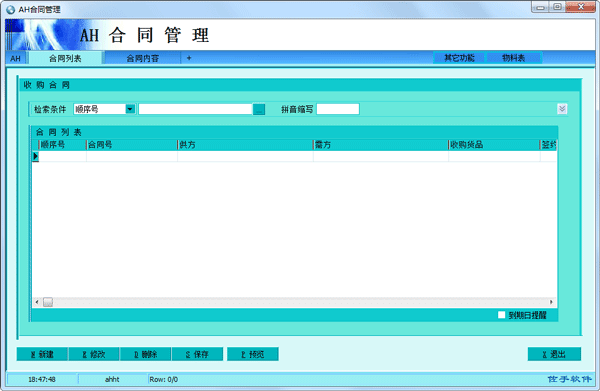Open the 物料表 button

[x=514, y=58]
